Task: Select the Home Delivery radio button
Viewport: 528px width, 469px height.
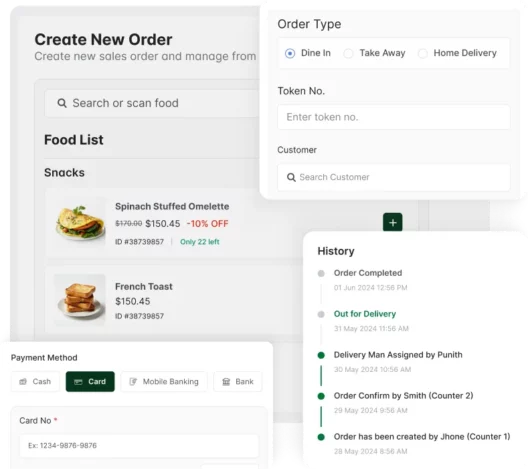Action: coord(423,53)
